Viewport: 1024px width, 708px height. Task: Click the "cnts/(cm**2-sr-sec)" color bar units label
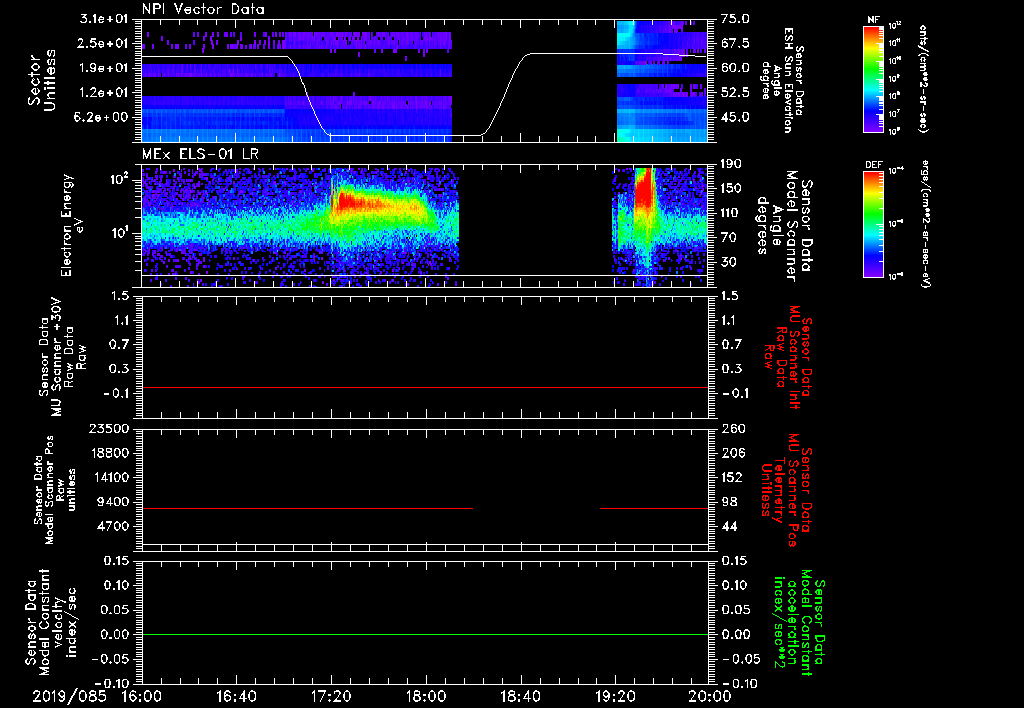[x=922, y=78]
